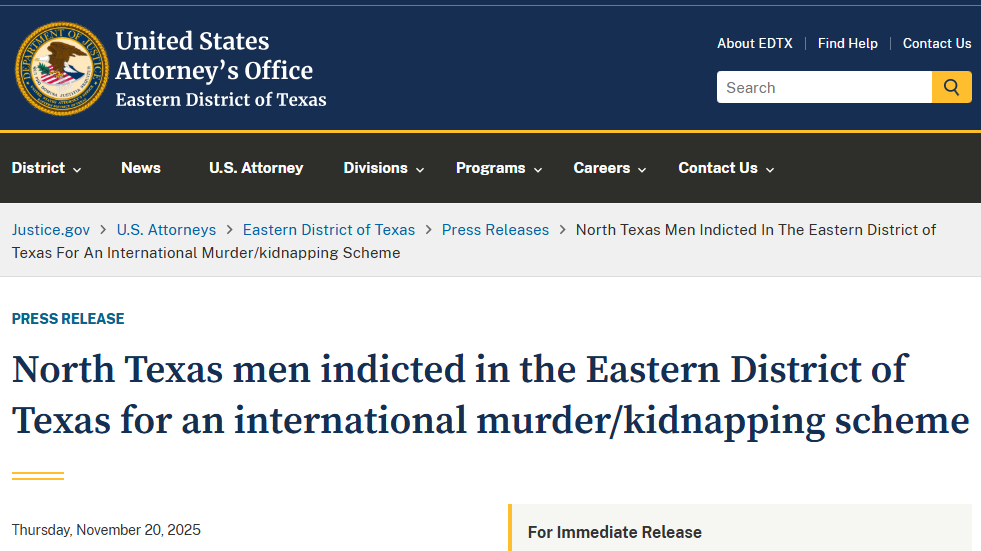981x551 pixels.
Task: Open the Find Help link
Action: pyautogui.click(x=847, y=43)
